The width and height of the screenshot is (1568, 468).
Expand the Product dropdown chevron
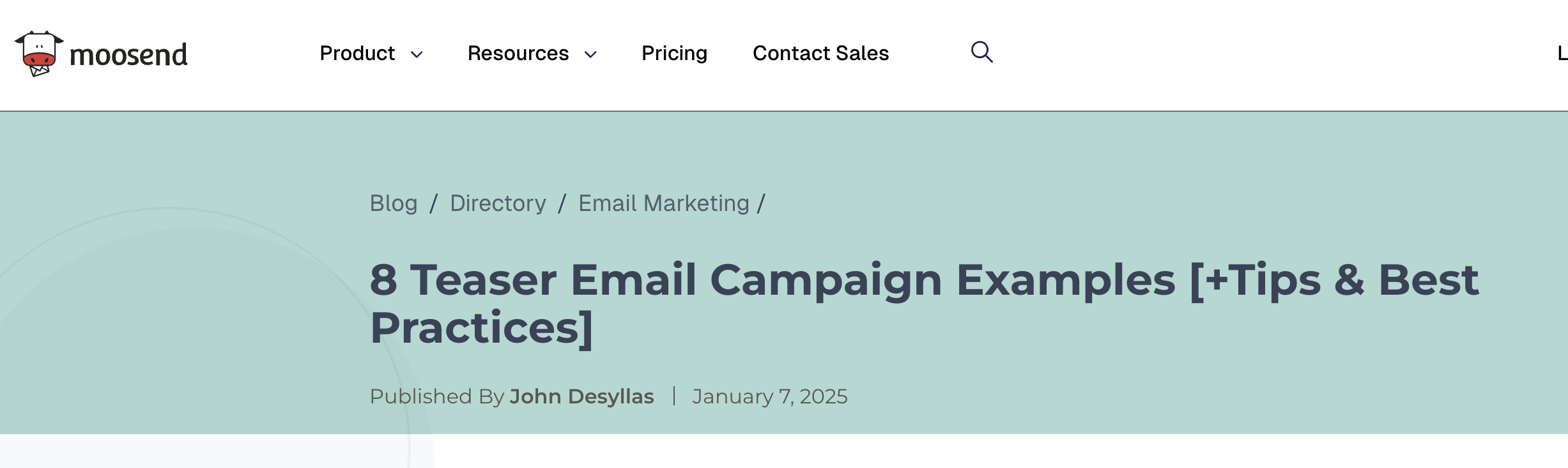click(417, 55)
